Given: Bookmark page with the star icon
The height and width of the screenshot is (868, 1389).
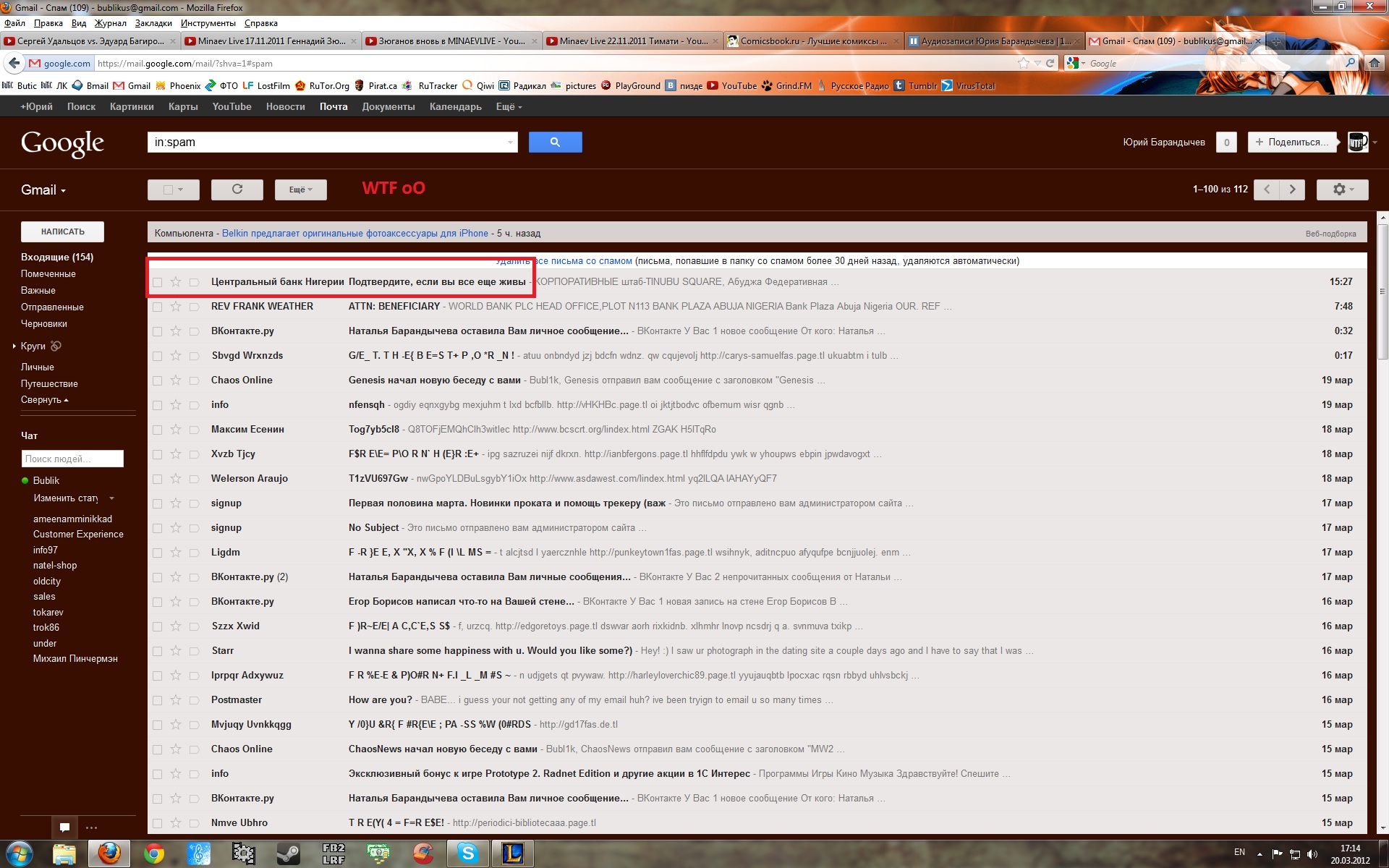Looking at the screenshot, I should 1023,64.
